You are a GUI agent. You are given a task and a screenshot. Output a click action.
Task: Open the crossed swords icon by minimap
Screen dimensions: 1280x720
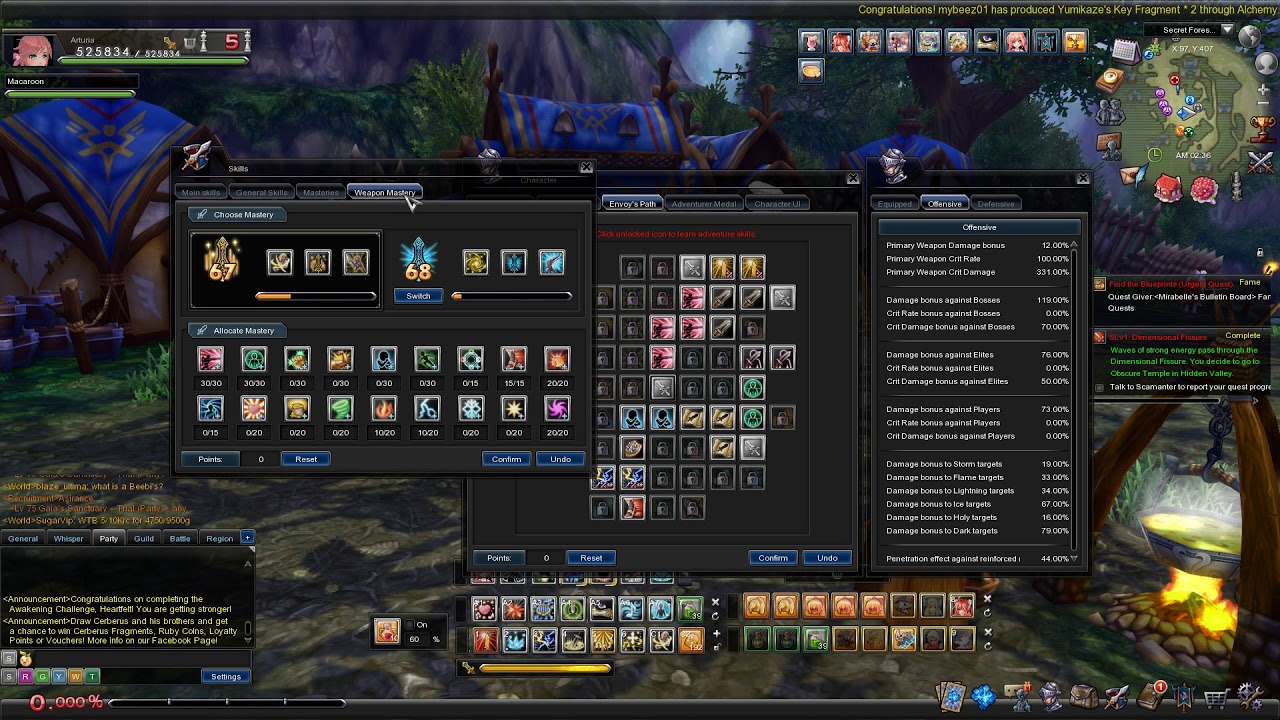coord(1260,161)
